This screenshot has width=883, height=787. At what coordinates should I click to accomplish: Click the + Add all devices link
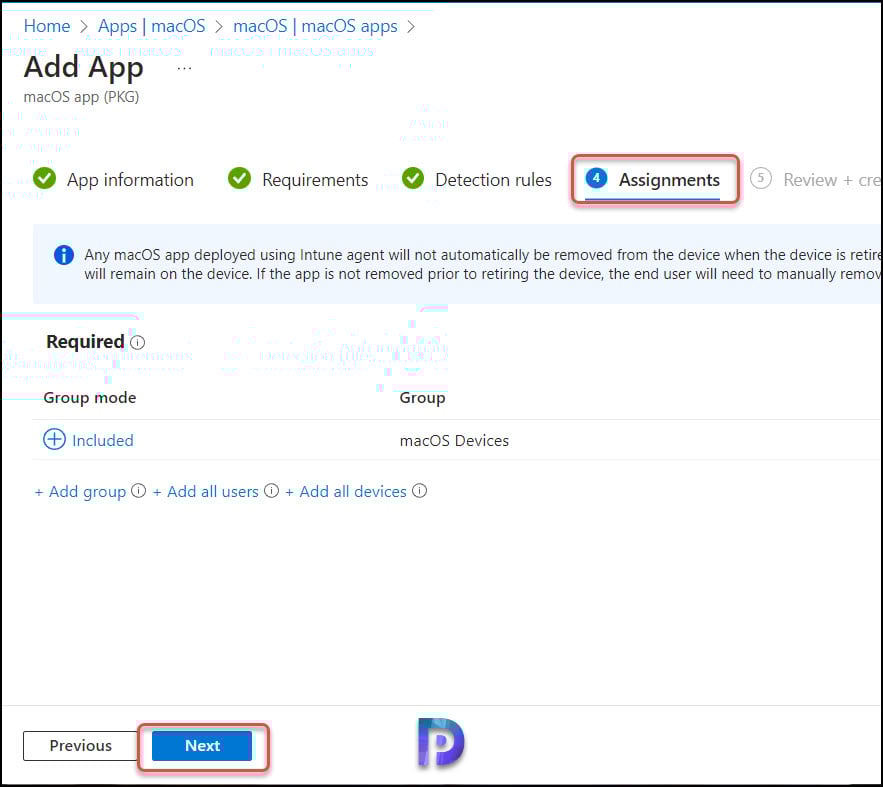(345, 491)
